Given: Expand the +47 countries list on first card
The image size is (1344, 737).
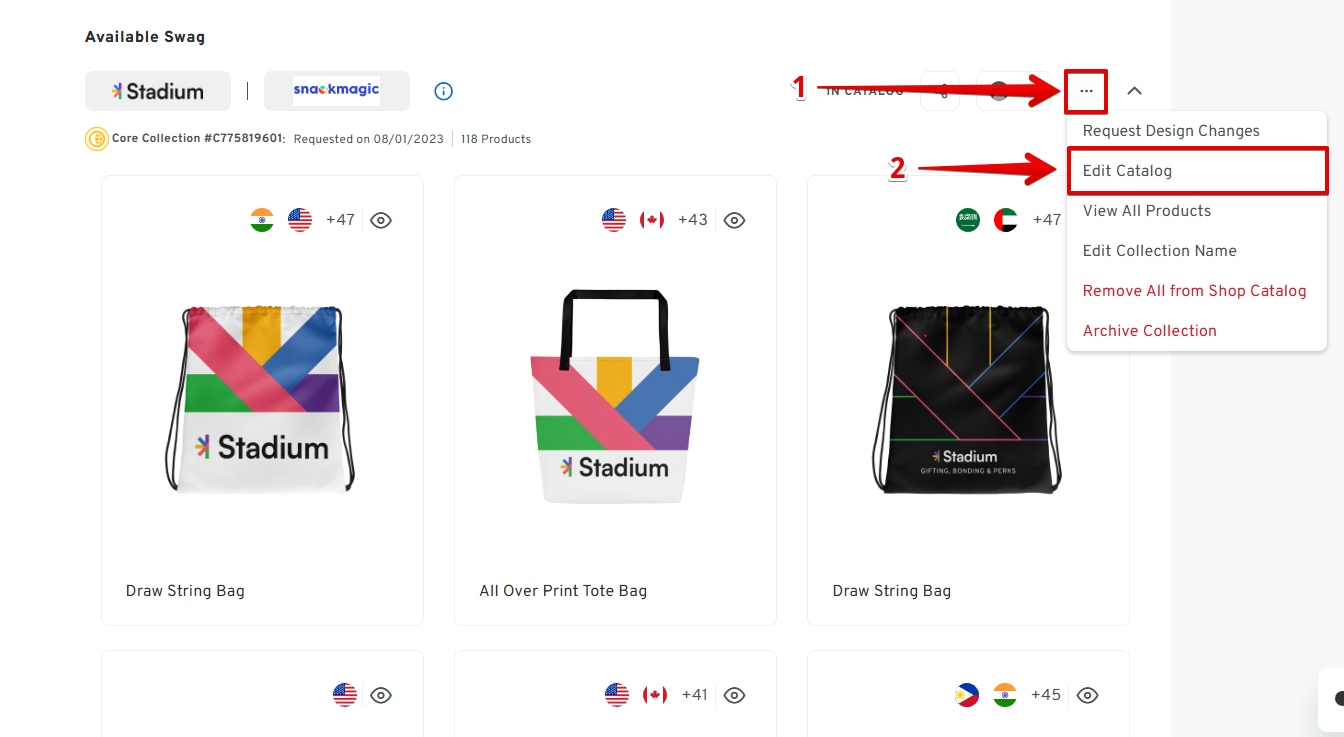Looking at the screenshot, I should click(340, 220).
